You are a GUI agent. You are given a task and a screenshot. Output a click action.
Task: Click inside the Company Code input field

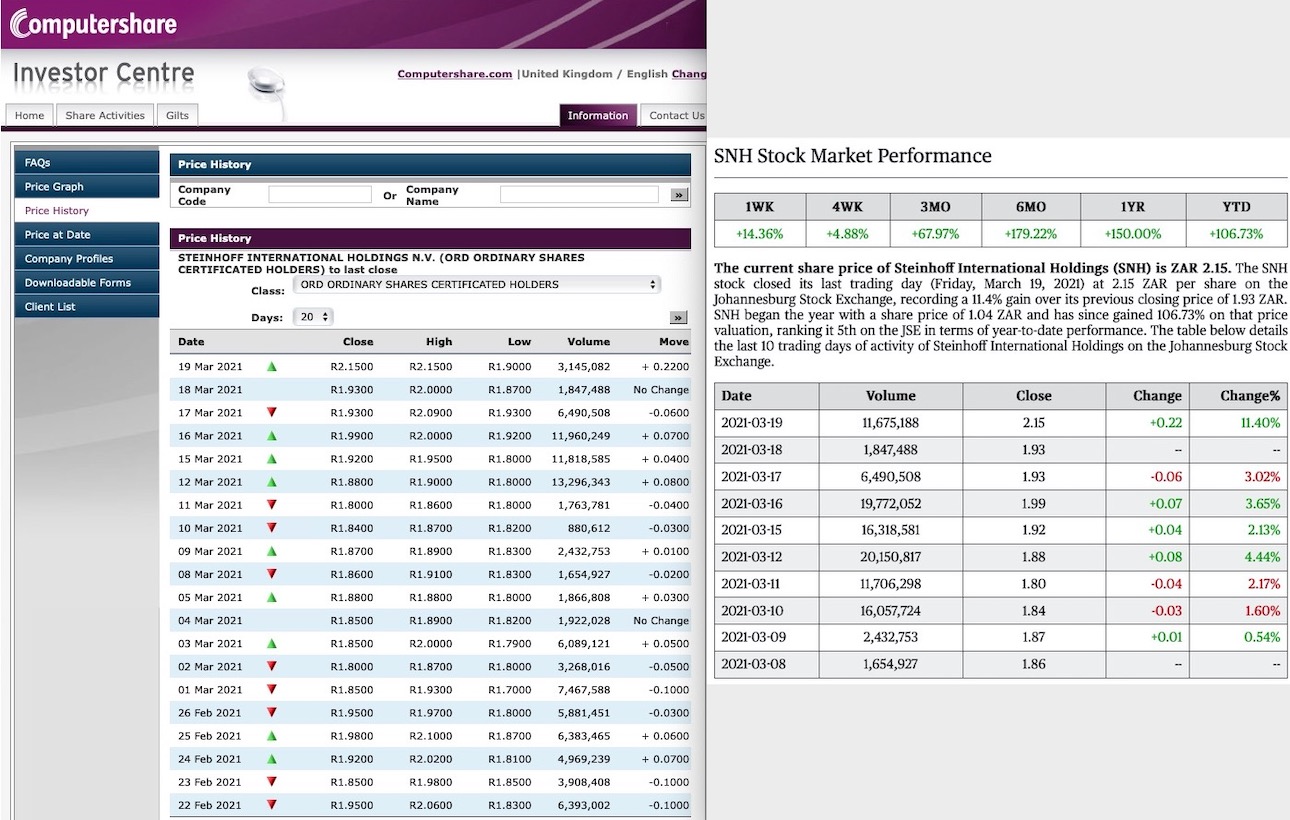pyautogui.click(x=318, y=194)
